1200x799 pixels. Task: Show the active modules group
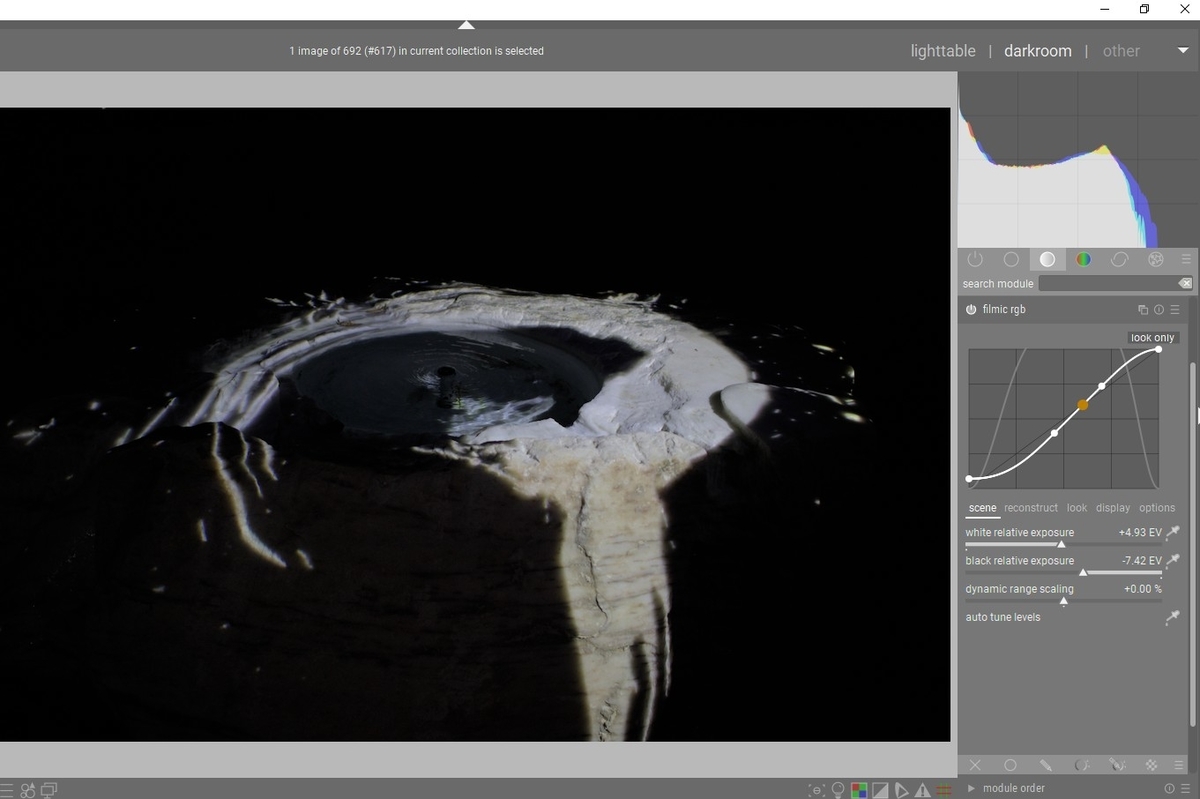(975, 259)
